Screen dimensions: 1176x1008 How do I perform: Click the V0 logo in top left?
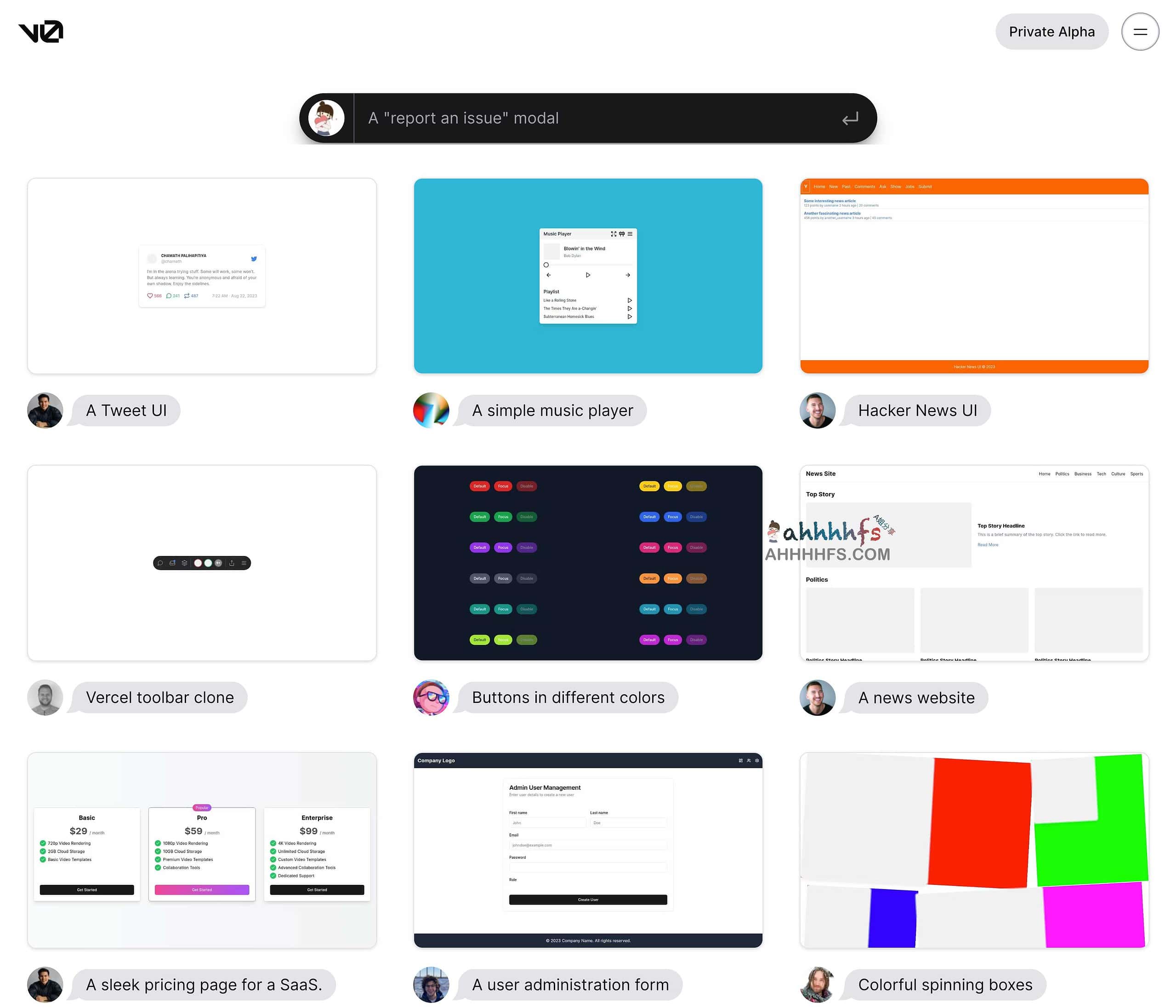tap(40, 31)
